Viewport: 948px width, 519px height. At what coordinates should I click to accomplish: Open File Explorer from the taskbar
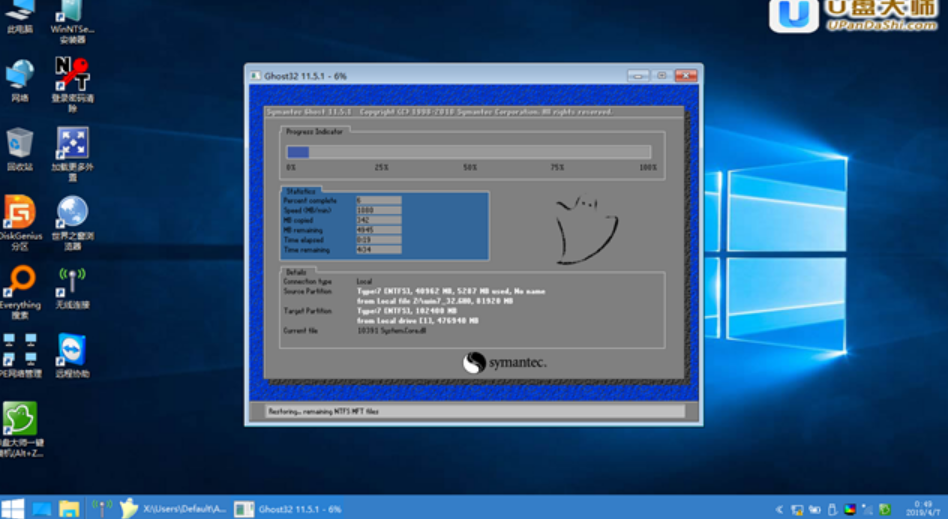click(x=68, y=508)
